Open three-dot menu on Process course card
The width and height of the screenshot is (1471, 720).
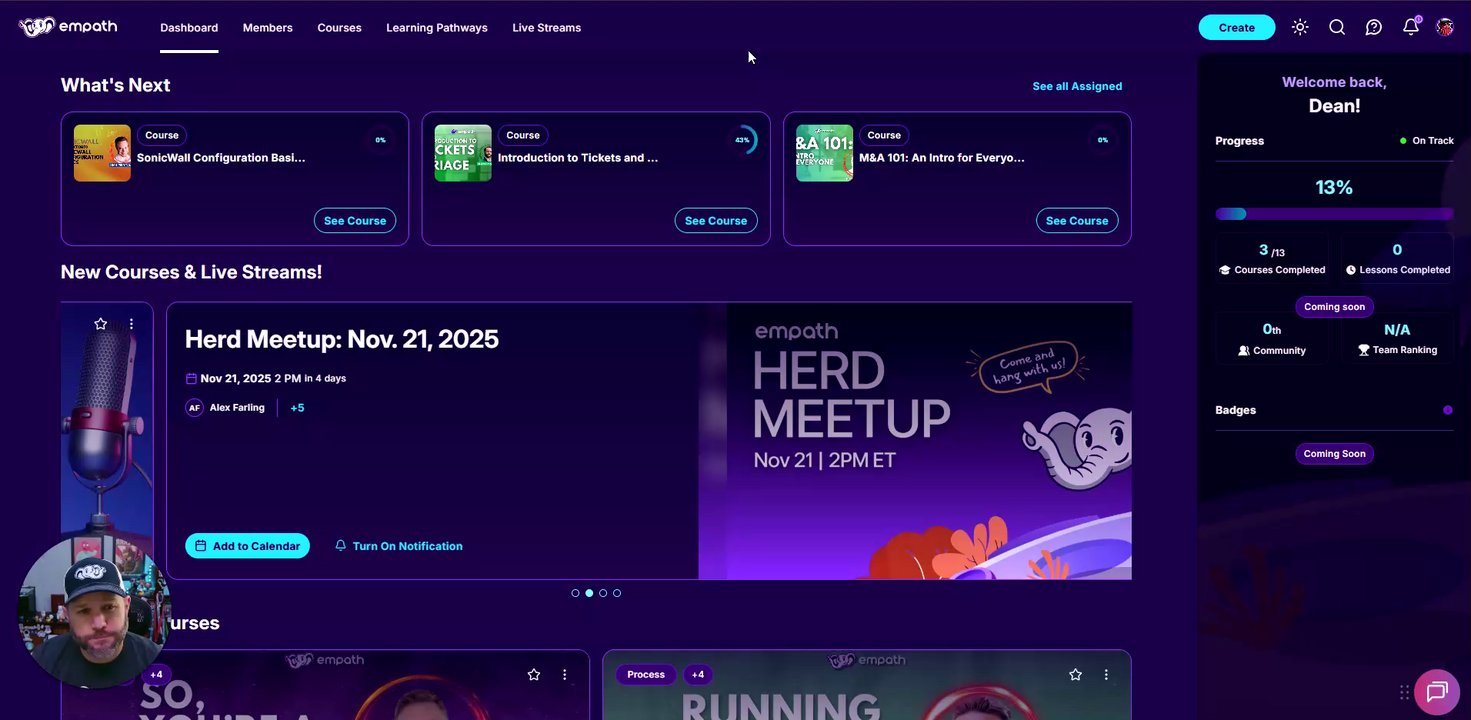[x=1106, y=675]
